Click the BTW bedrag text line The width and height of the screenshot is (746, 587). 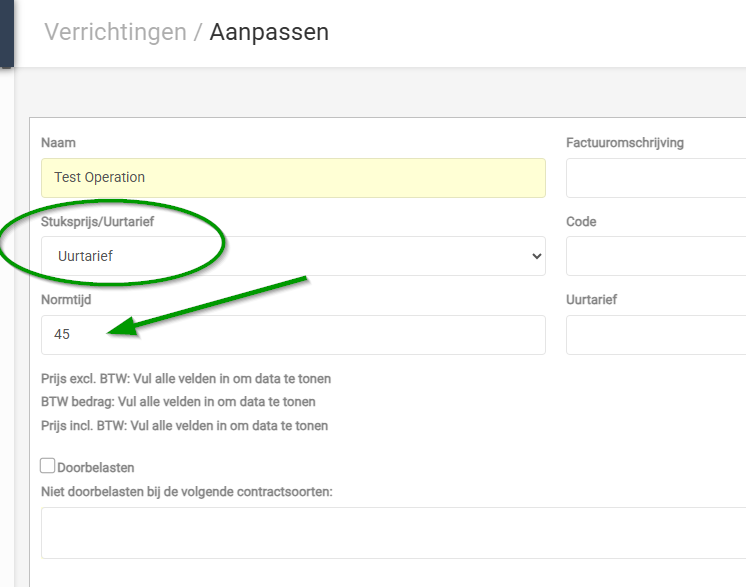click(x=178, y=402)
